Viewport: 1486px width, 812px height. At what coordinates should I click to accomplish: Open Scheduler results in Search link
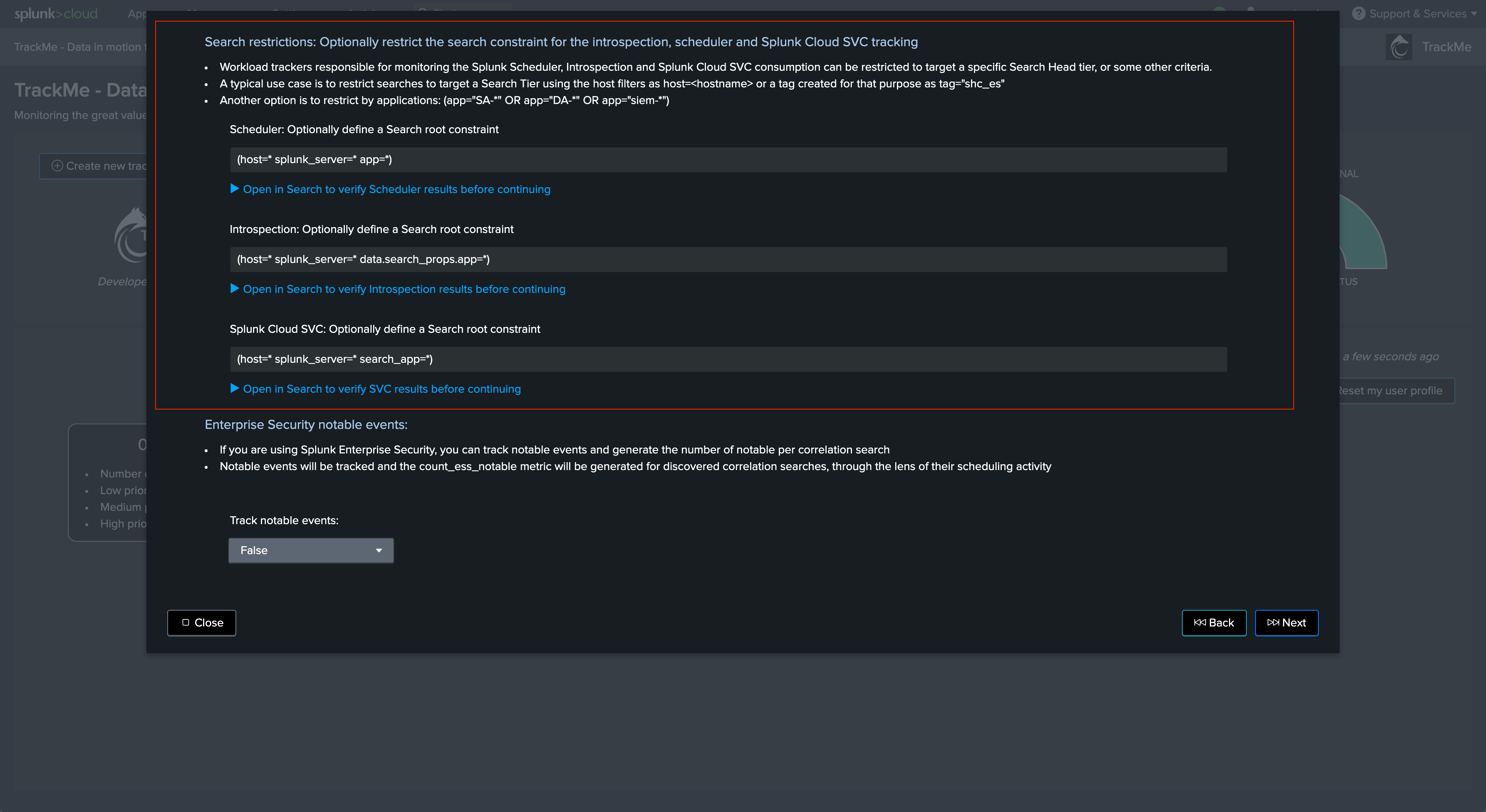(x=396, y=189)
